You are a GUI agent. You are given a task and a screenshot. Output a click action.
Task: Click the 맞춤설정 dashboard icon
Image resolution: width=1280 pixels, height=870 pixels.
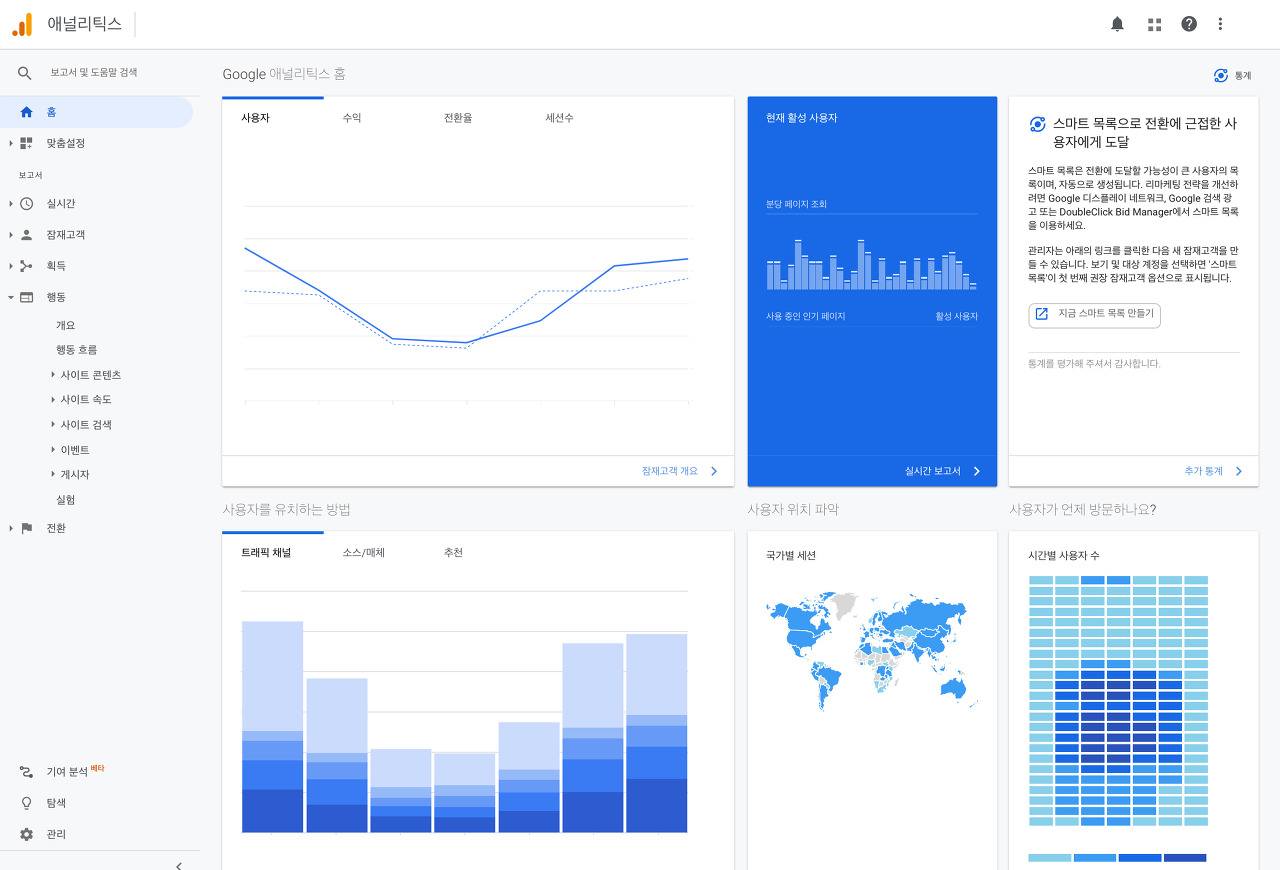26,143
